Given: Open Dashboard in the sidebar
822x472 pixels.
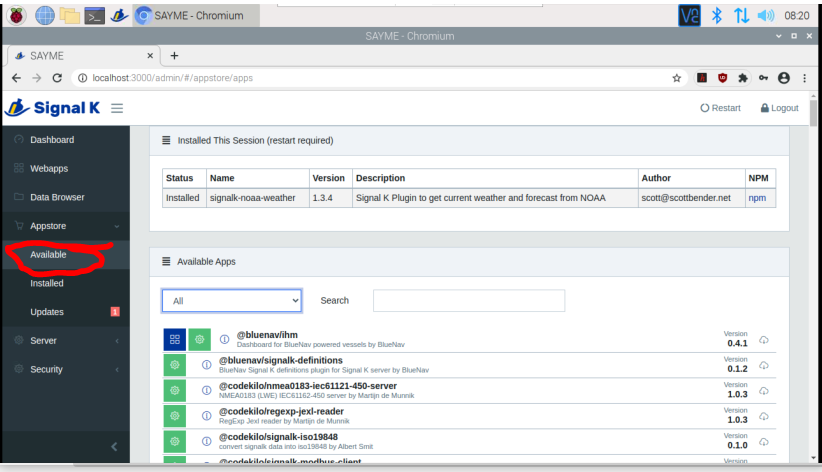Looking at the screenshot, I should pos(66,140).
